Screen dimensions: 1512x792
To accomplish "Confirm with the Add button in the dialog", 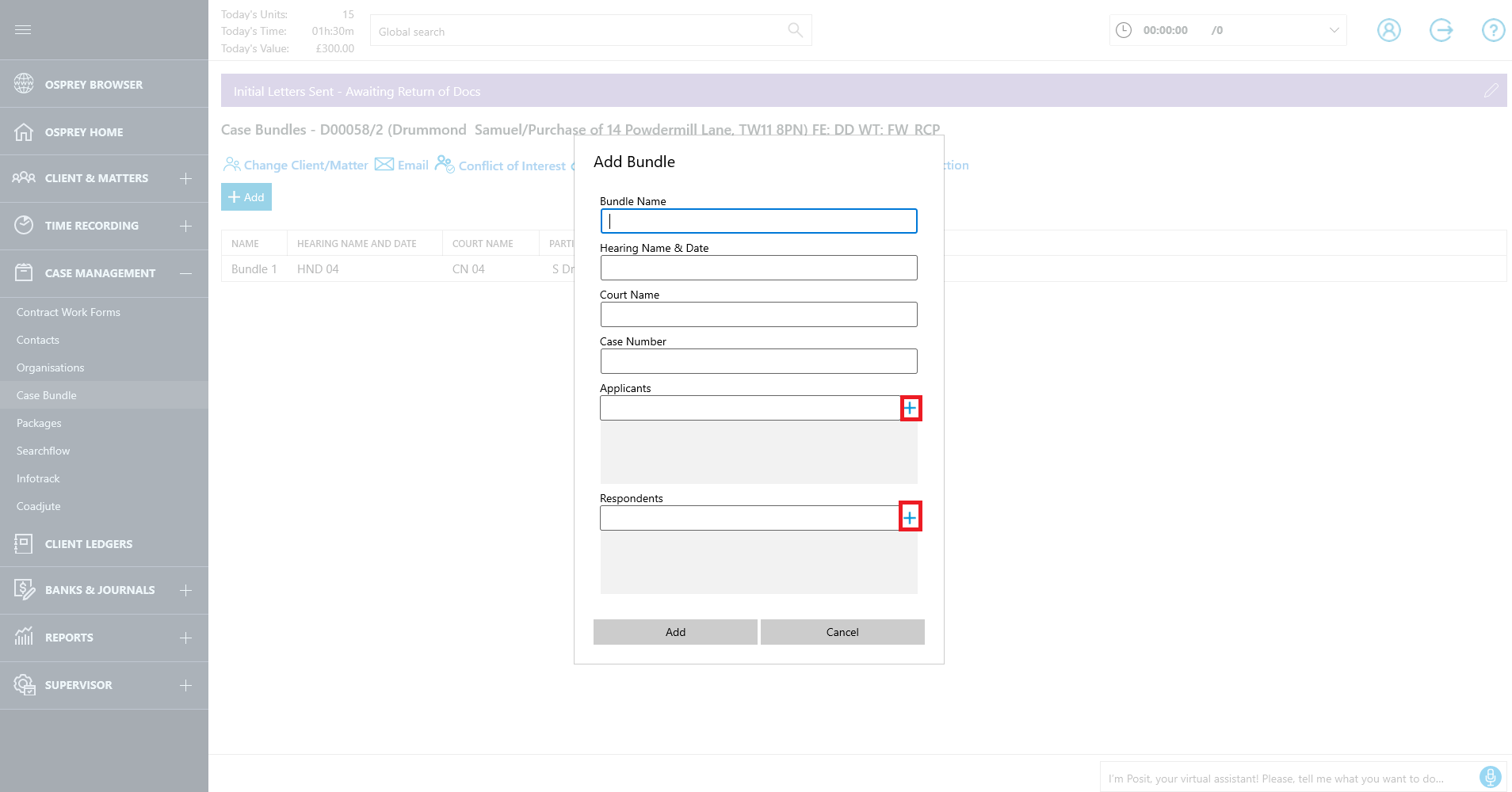I will 674,631.
